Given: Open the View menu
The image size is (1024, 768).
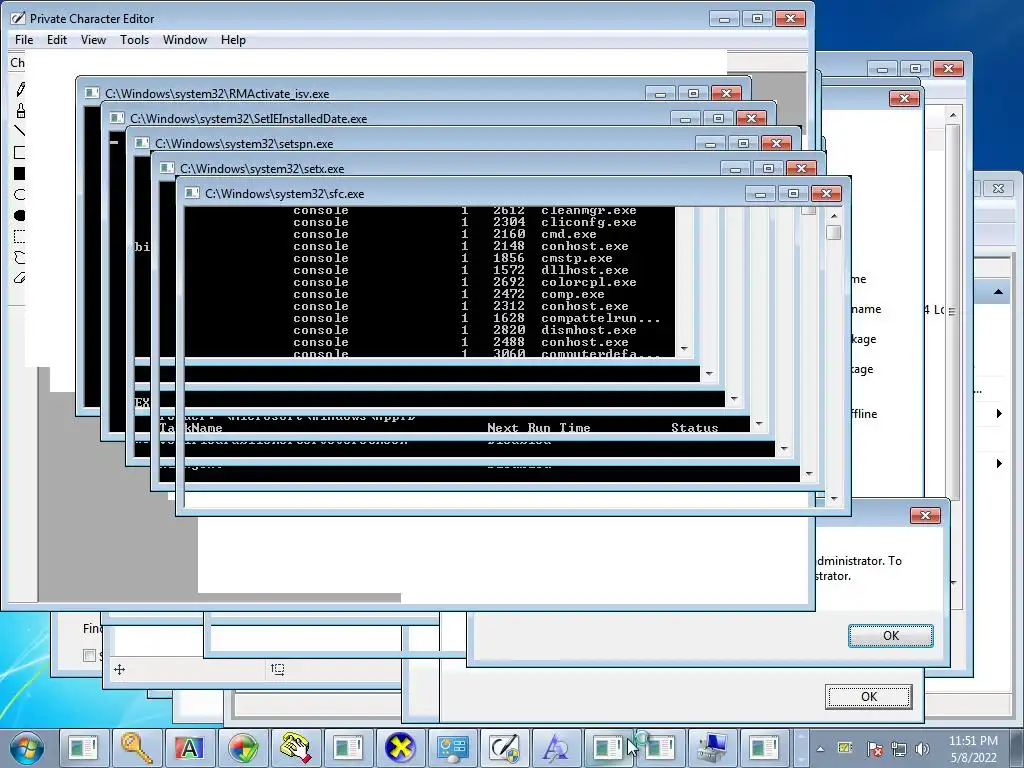Looking at the screenshot, I should tap(93, 40).
